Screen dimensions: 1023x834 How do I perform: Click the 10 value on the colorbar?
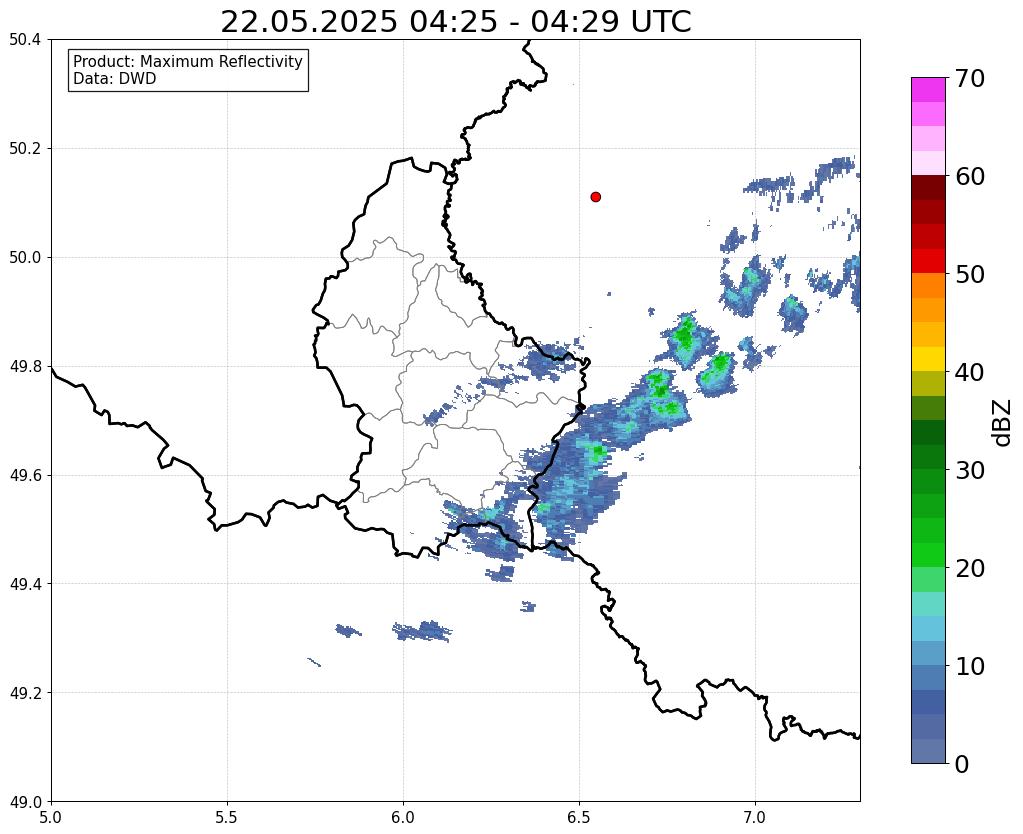coord(969,666)
